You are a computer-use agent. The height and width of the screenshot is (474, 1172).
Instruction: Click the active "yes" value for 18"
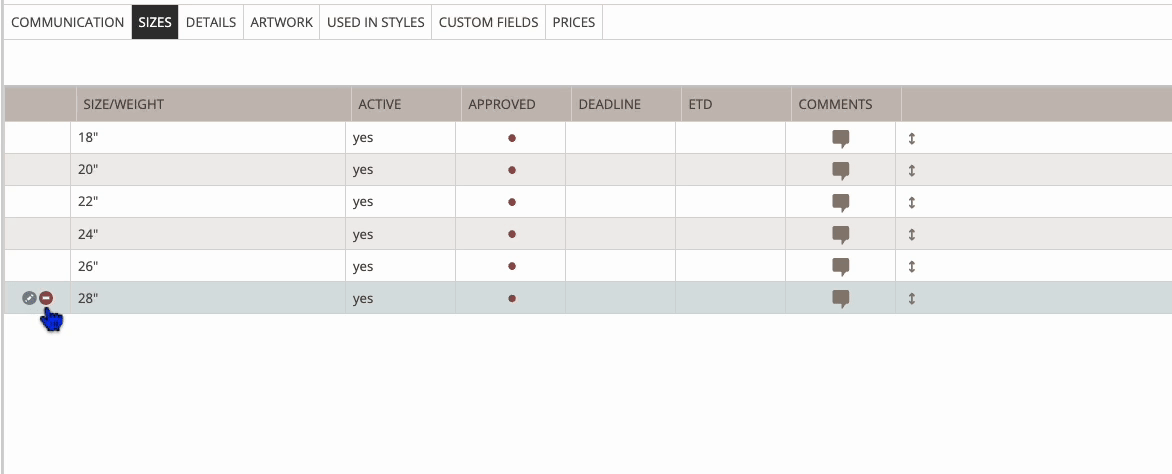tap(363, 138)
